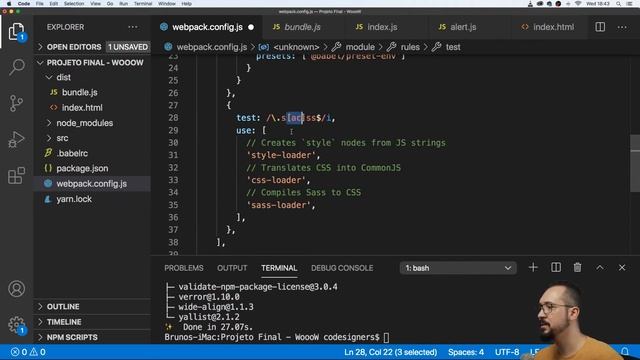Open the Accounts menu icon

(16, 289)
